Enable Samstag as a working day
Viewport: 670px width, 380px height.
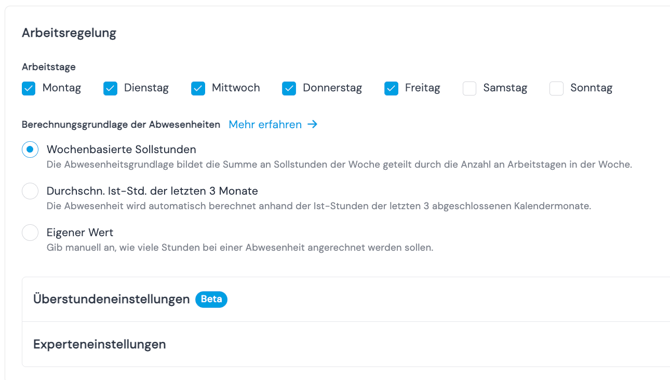pos(469,88)
